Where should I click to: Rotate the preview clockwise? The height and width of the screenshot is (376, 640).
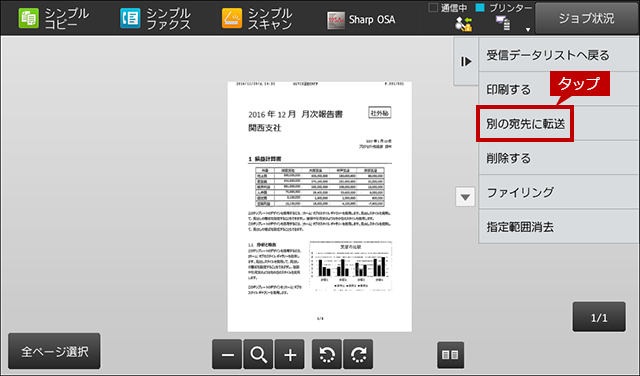coord(358,354)
